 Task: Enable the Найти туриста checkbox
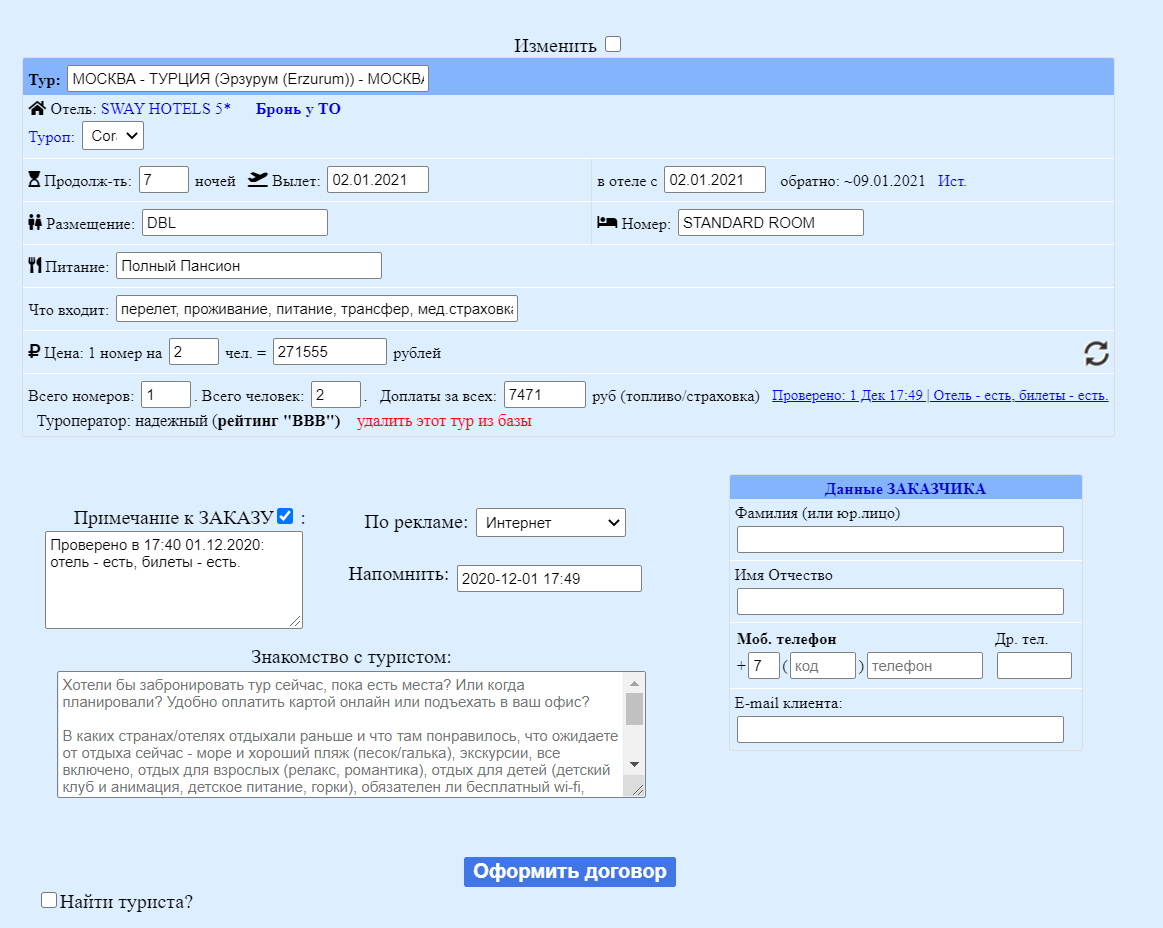click(49, 900)
